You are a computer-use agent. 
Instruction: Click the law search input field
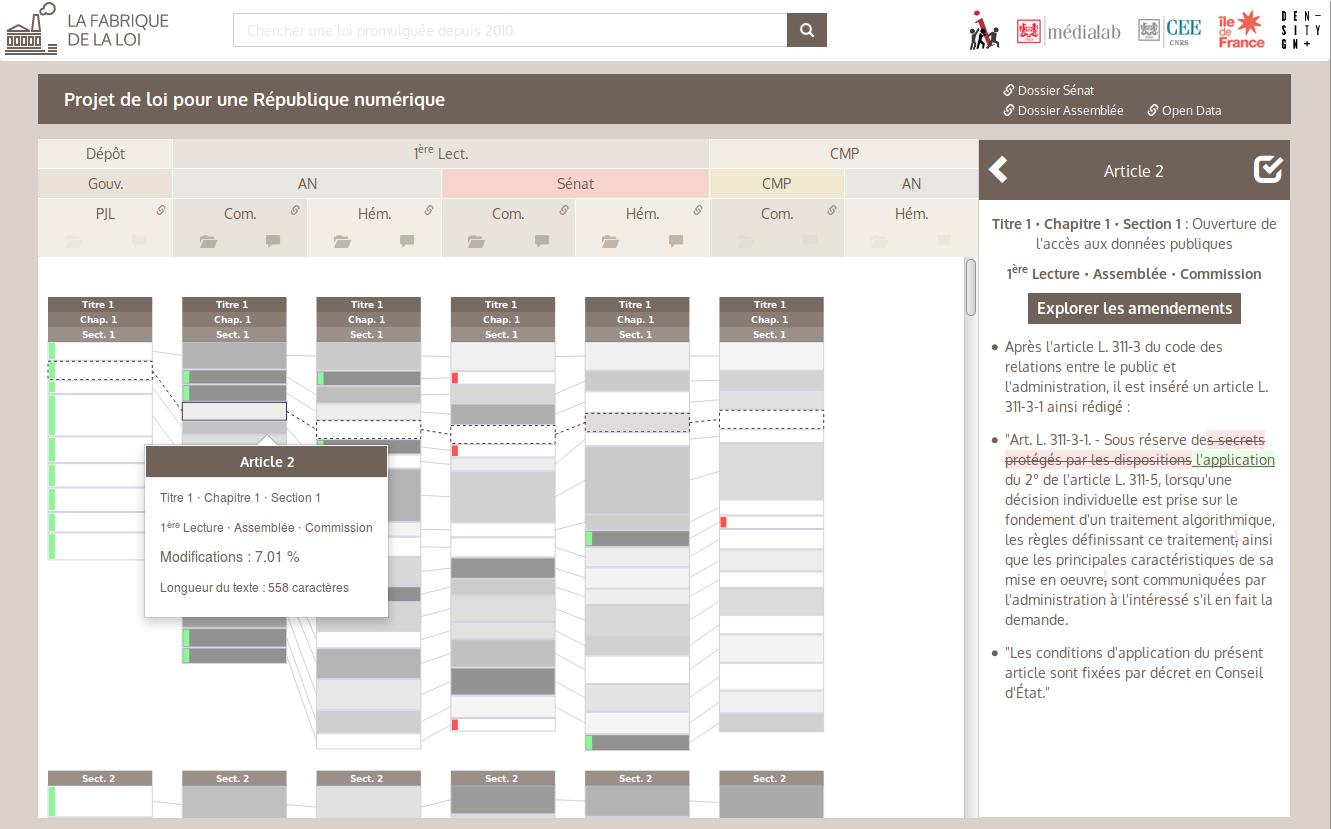click(x=510, y=31)
